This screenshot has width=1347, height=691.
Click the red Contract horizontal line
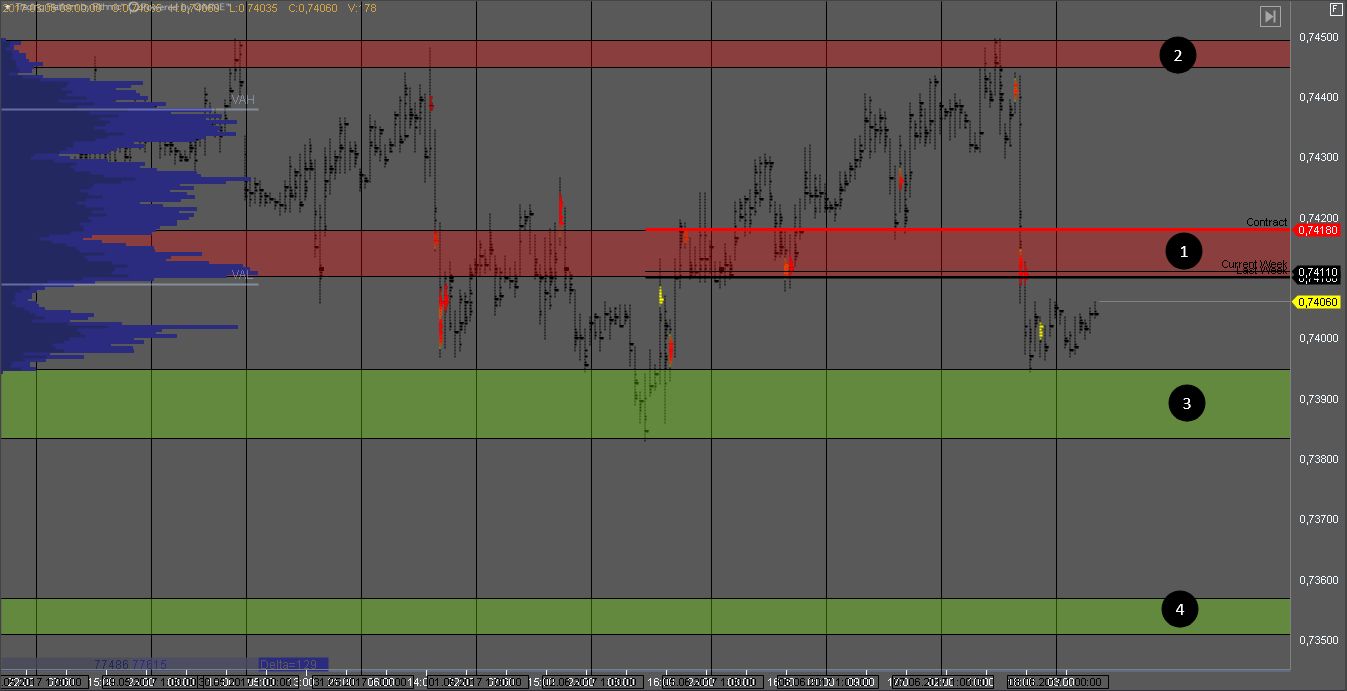(900, 229)
